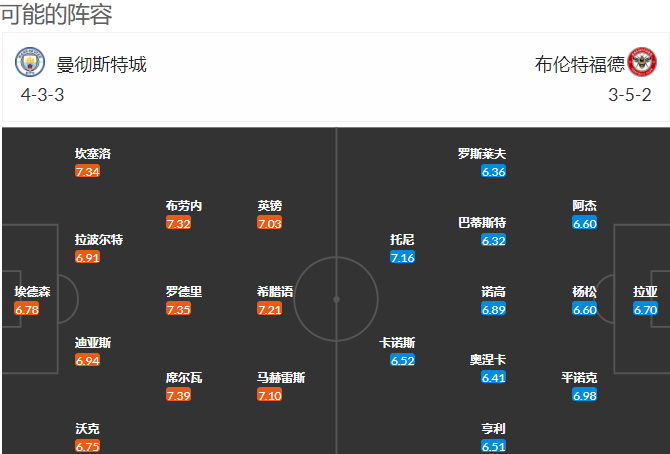Select player 坎塞洛 rated 7.34

[x=92, y=162]
